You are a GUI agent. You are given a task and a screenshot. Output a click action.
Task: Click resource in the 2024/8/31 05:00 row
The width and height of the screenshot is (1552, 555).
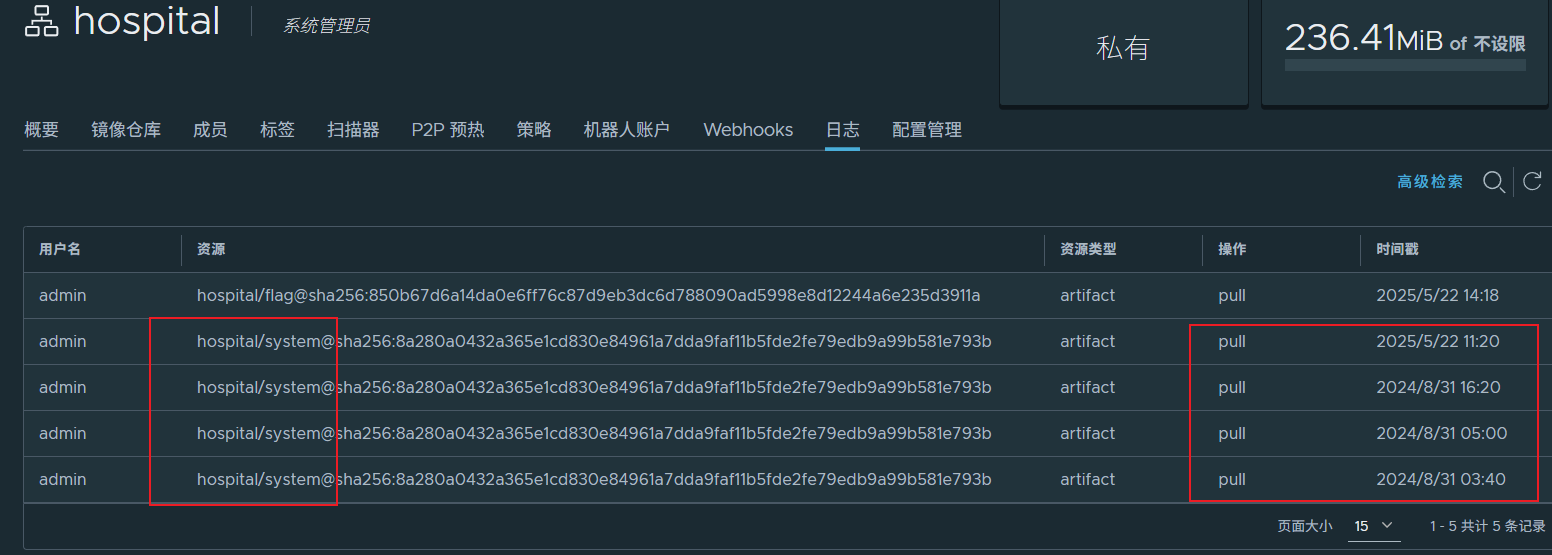[594, 434]
